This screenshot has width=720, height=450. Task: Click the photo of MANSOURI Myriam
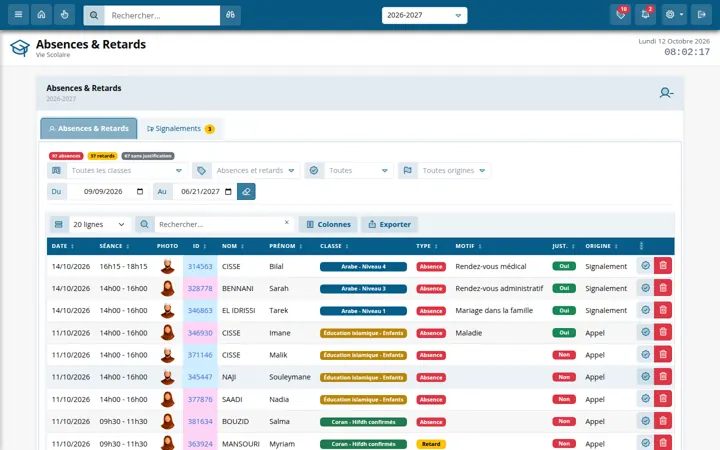coord(168,443)
